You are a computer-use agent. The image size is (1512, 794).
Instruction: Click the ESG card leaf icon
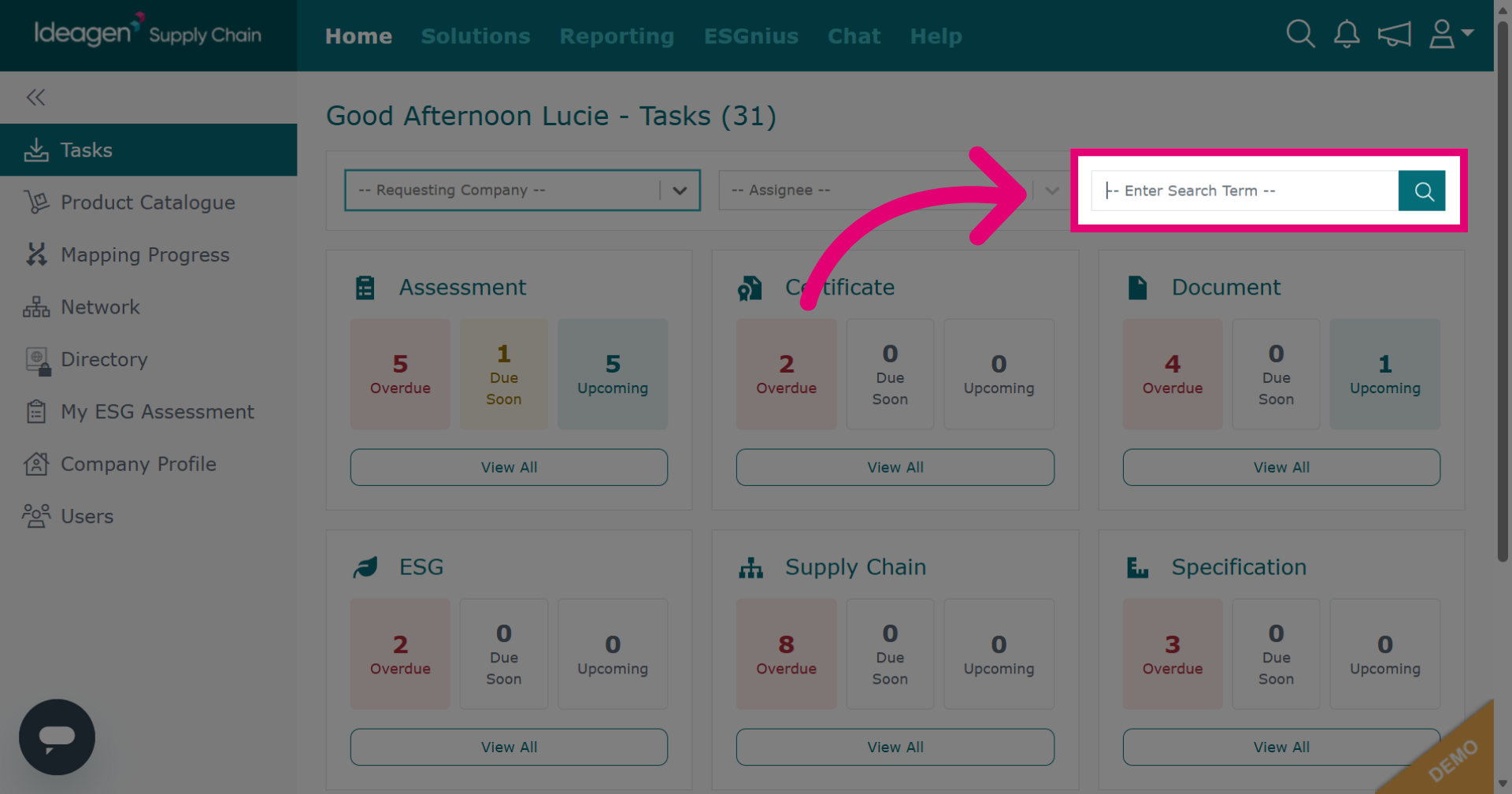[365, 567]
